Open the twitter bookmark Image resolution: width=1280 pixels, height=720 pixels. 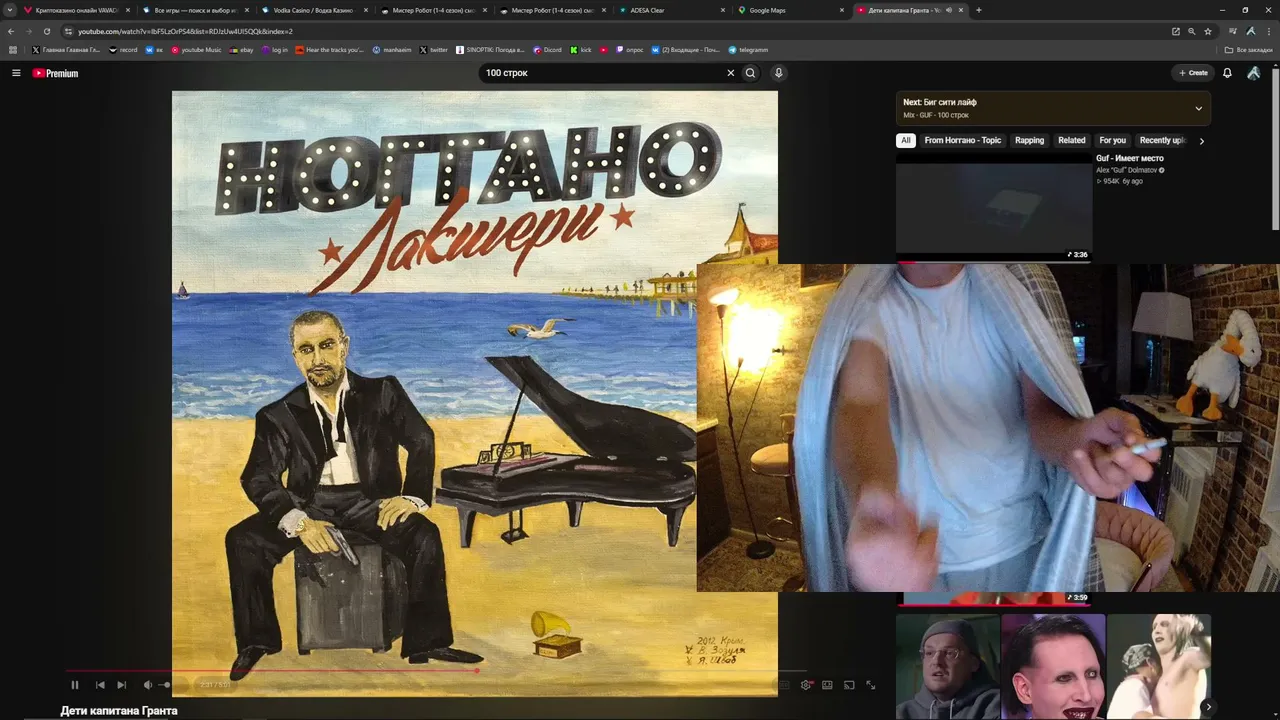[434, 50]
